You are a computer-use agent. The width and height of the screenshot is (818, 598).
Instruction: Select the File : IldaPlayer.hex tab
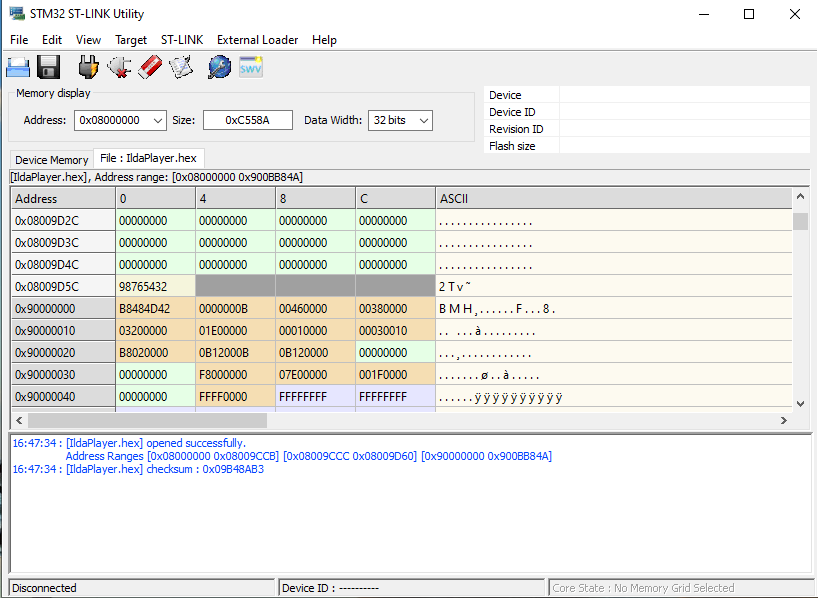(148, 158)
